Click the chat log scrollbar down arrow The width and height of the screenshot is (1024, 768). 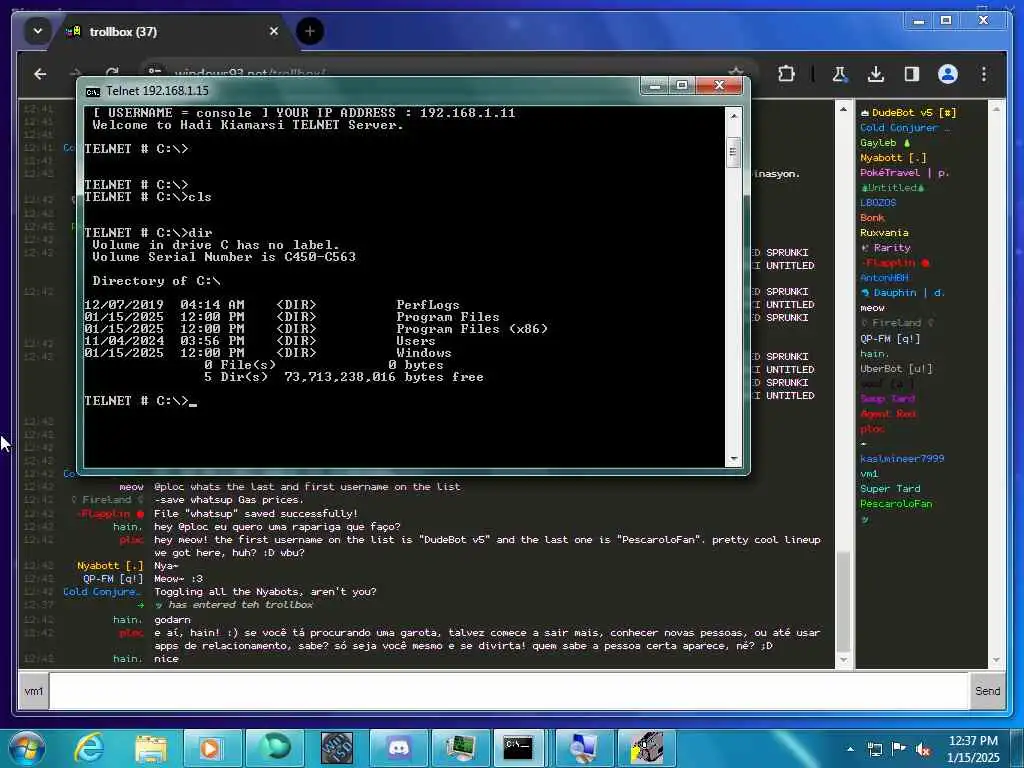(843, 660)
